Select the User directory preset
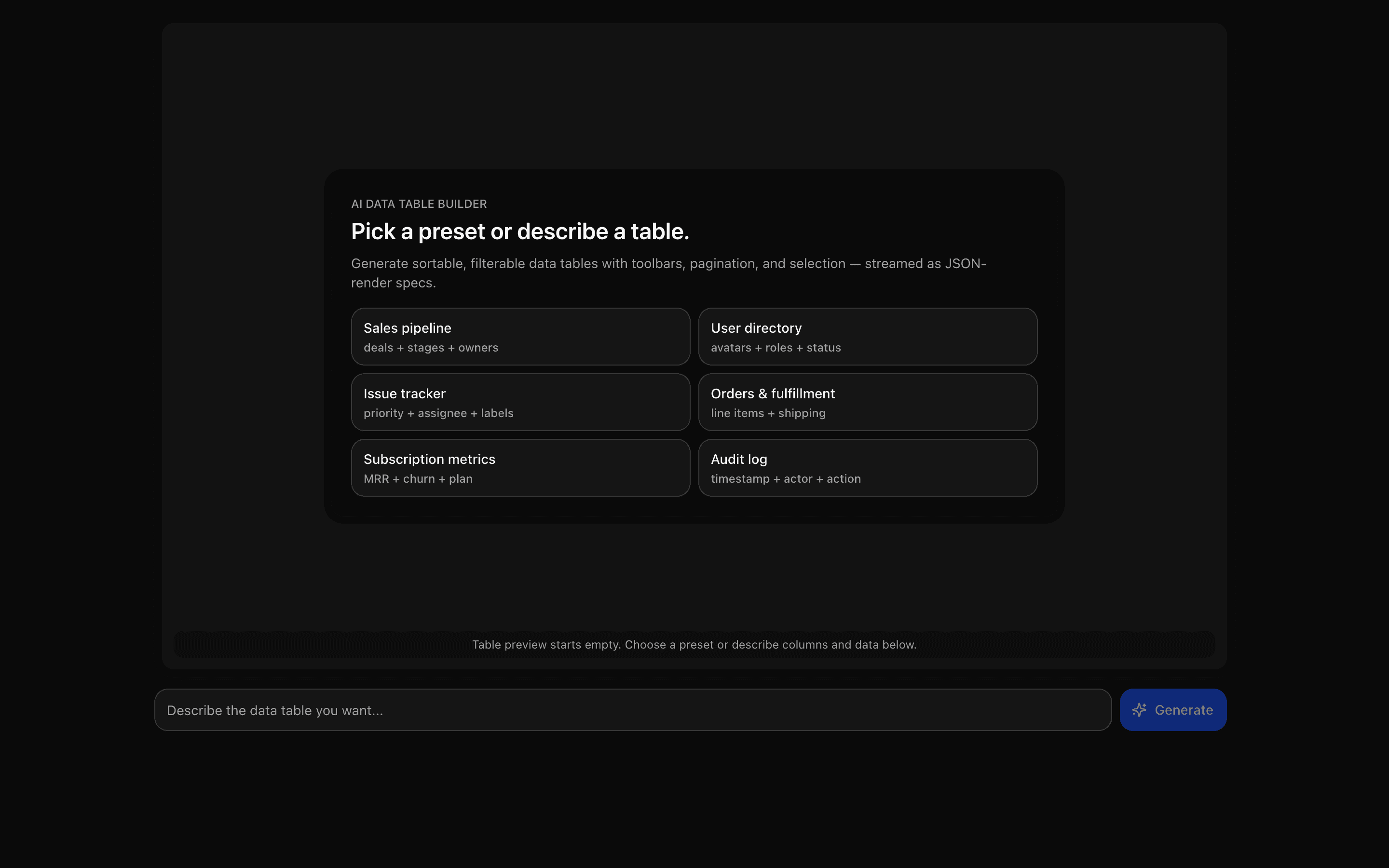 (867, 337)
